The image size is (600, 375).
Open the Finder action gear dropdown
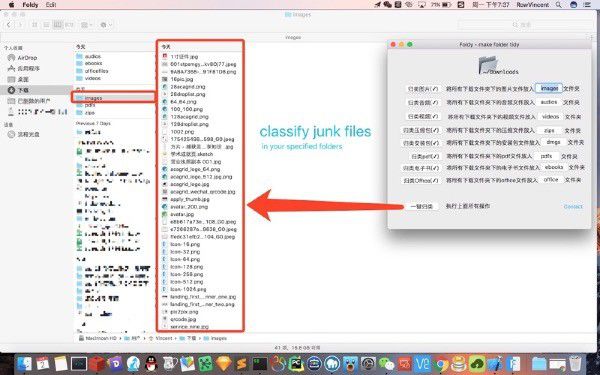(105, 25)
